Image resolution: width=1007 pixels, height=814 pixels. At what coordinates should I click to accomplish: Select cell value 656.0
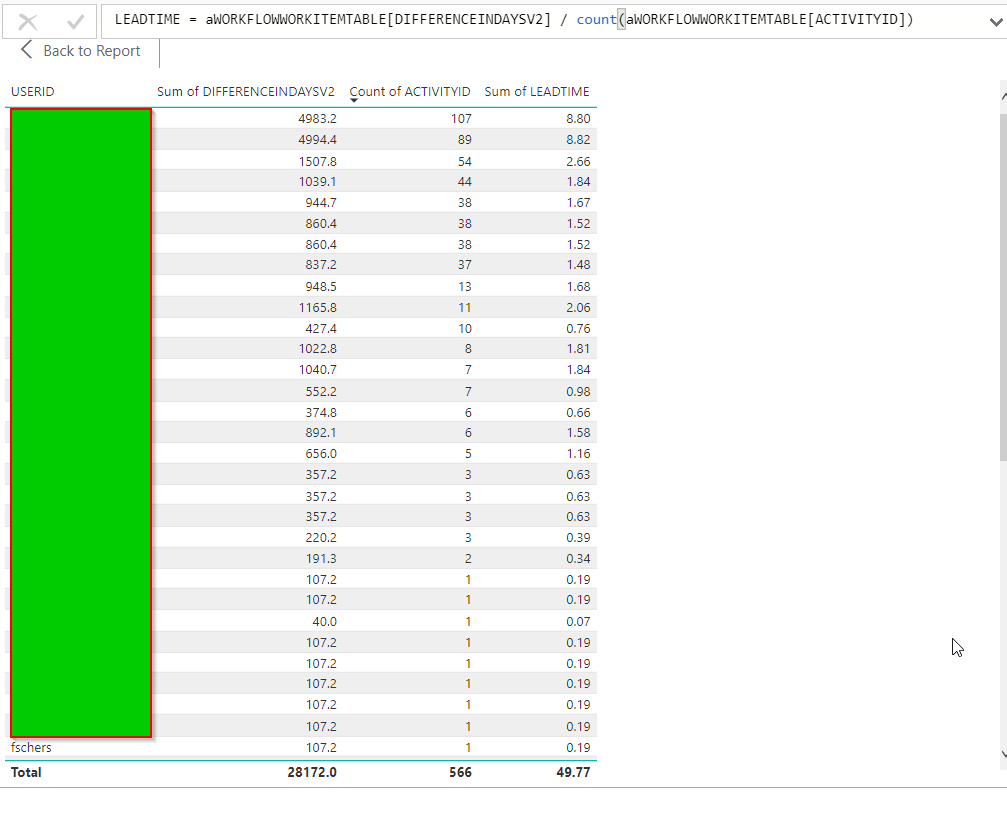click(321, 453)
